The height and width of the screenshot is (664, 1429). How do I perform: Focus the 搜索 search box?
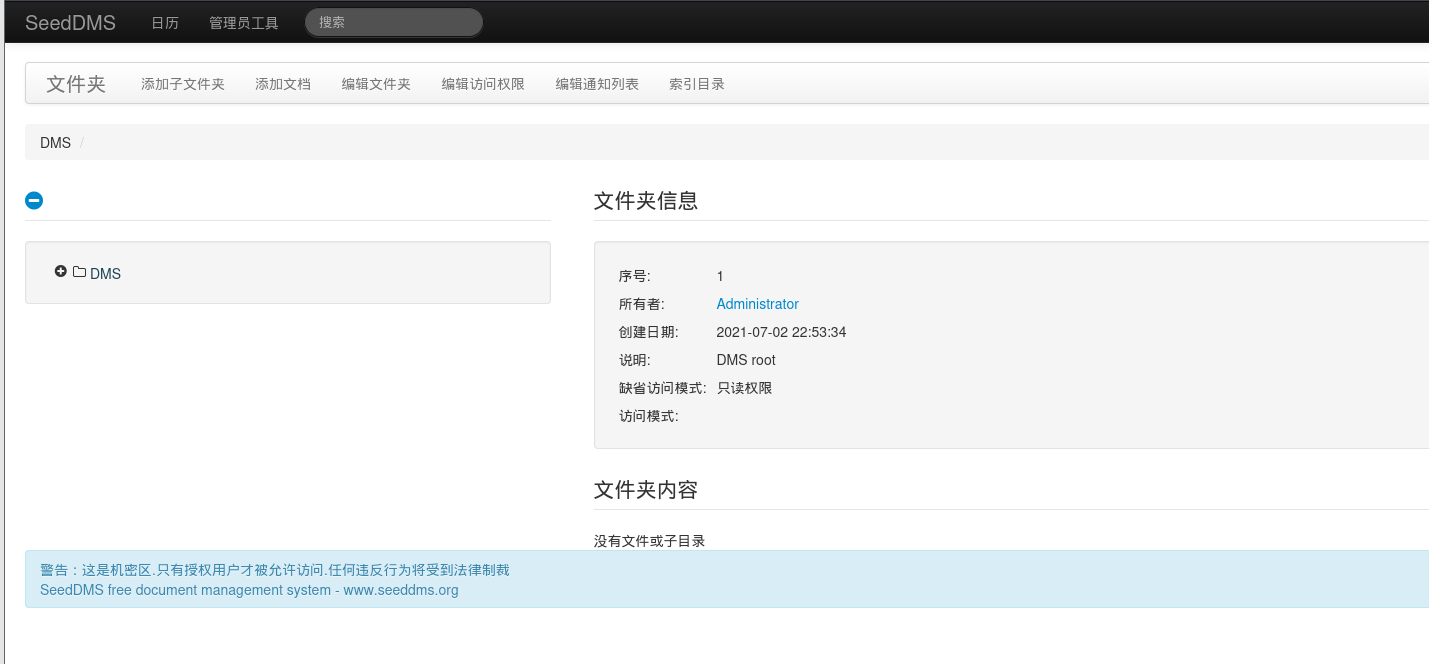[x=394, y=22]
